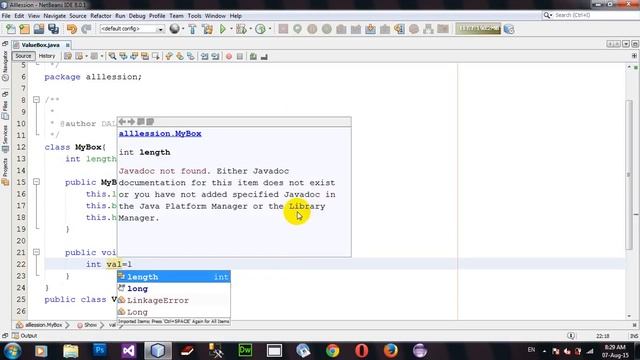Viewport: 640px width, 360px height.
Task: Switch to History view
Action: tap(47, 56)
